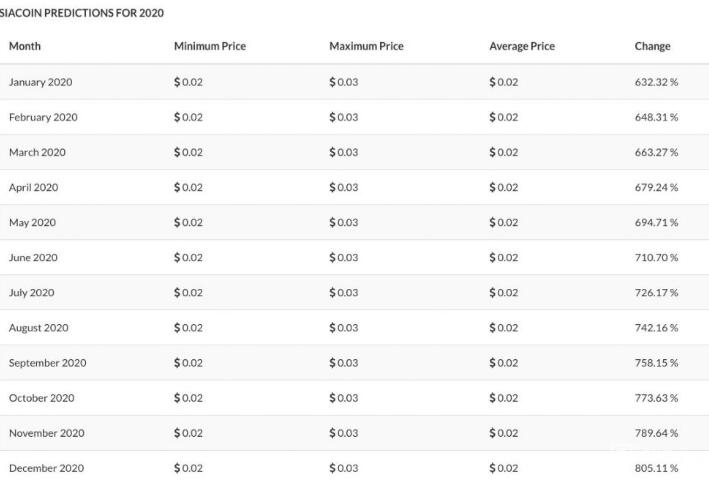
Task: Click the December 2020 row label
Action: click(47, 468)
